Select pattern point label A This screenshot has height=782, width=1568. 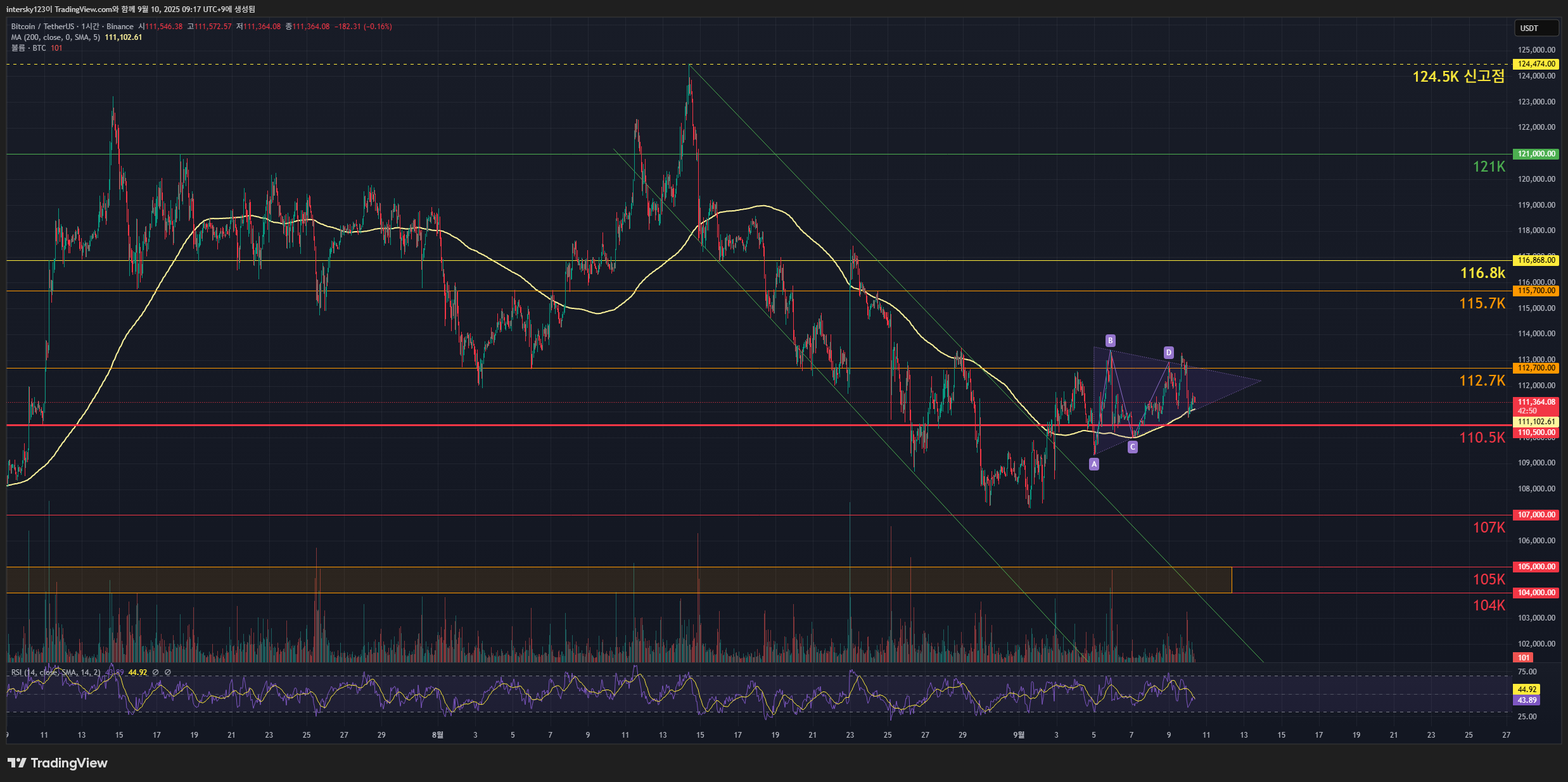pyautogui.click(x=1093, y=464)
